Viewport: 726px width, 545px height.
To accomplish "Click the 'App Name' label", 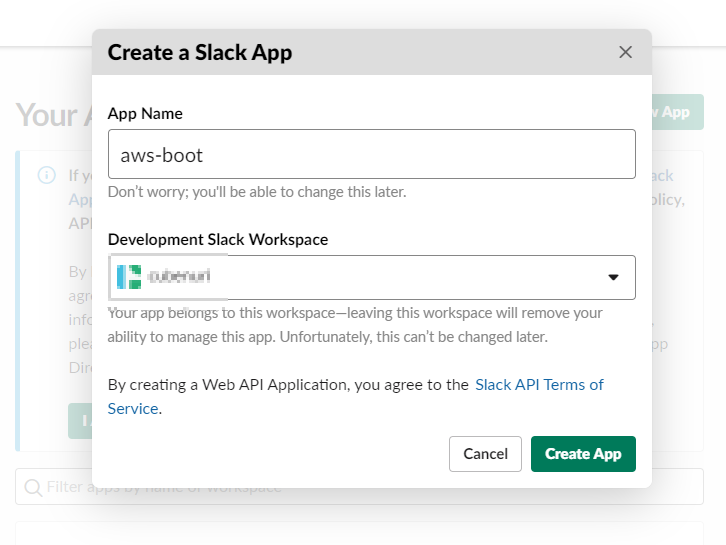I will pos(145,113).
